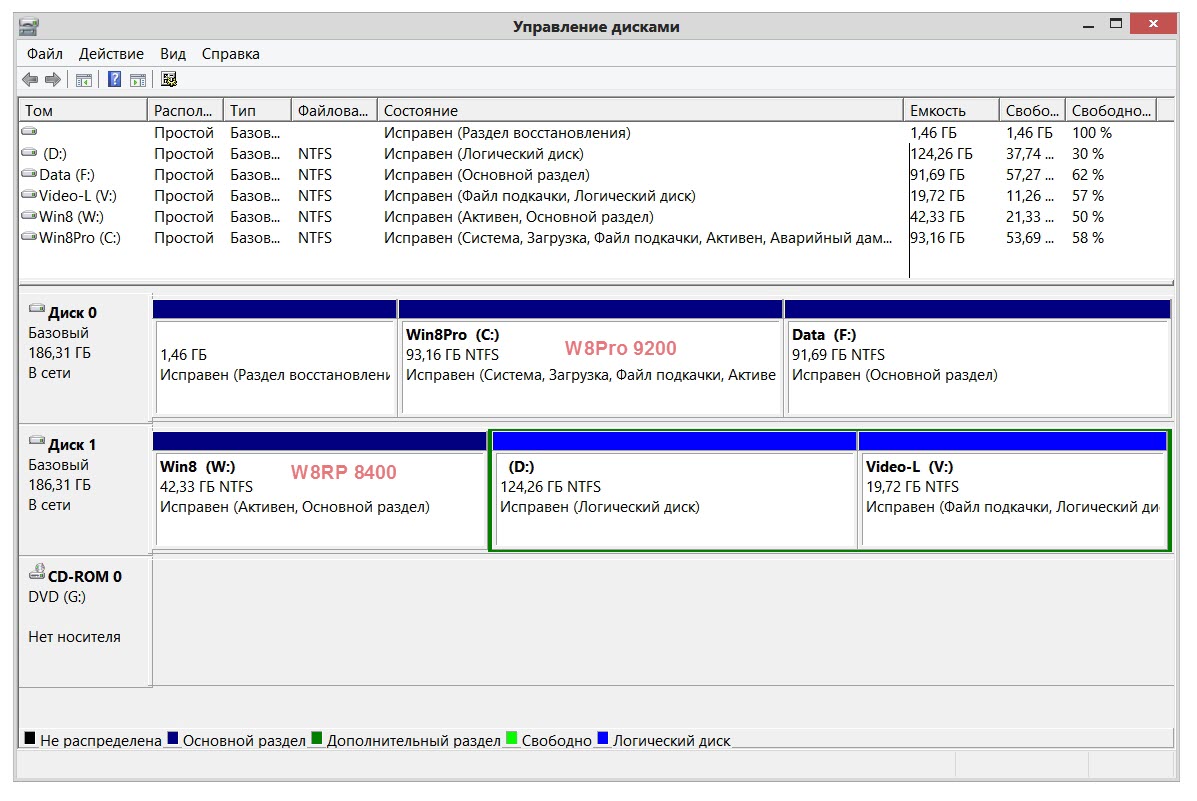Sort by the Емкость column header
Image resolution: width=1197 pixels, height=801 pixels.
click(950, 111)
